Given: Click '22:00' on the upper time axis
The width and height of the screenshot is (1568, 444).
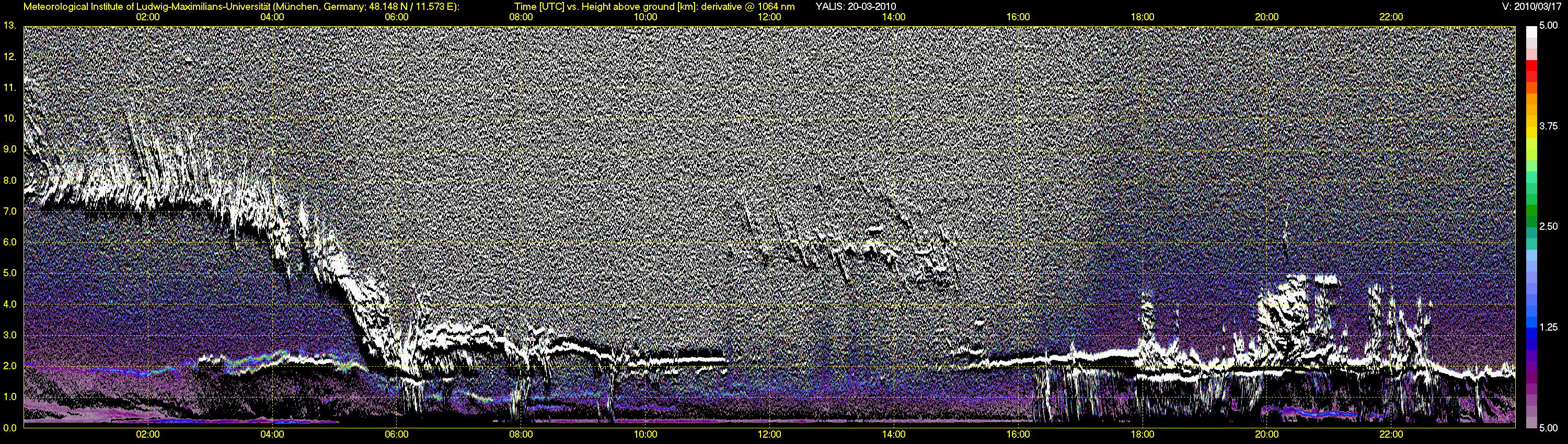Looking at the screenshot, I should point(1391,17).
